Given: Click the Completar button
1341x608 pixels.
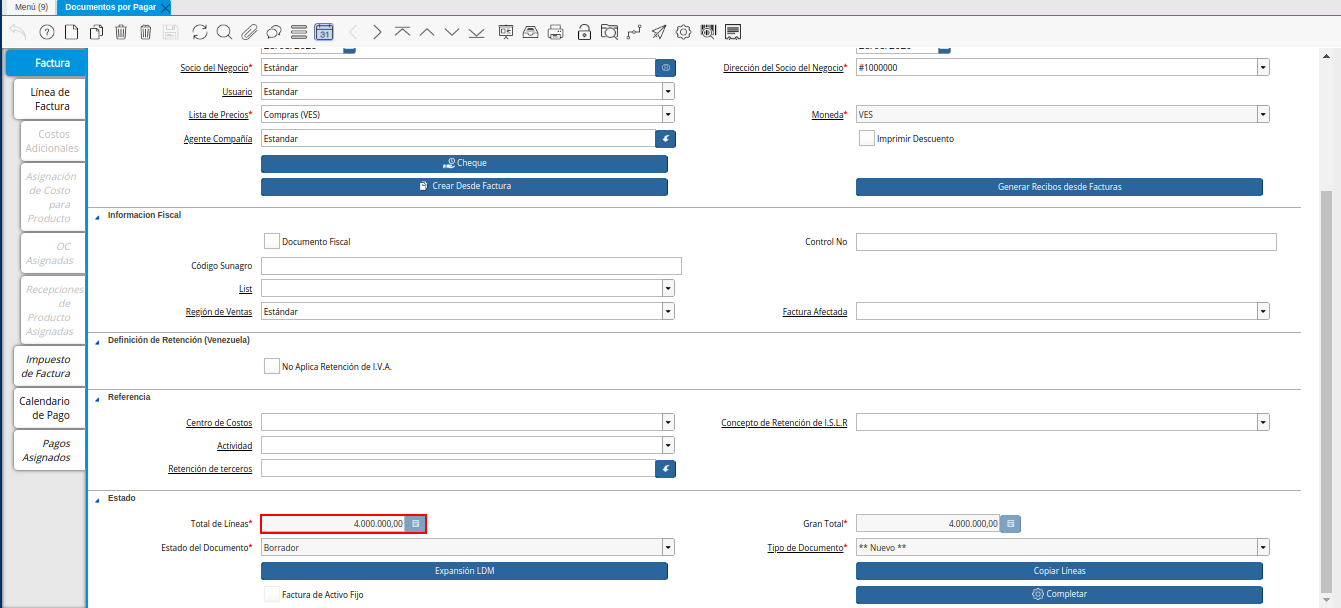Looking at the screenshot, I should point(1059,594).
